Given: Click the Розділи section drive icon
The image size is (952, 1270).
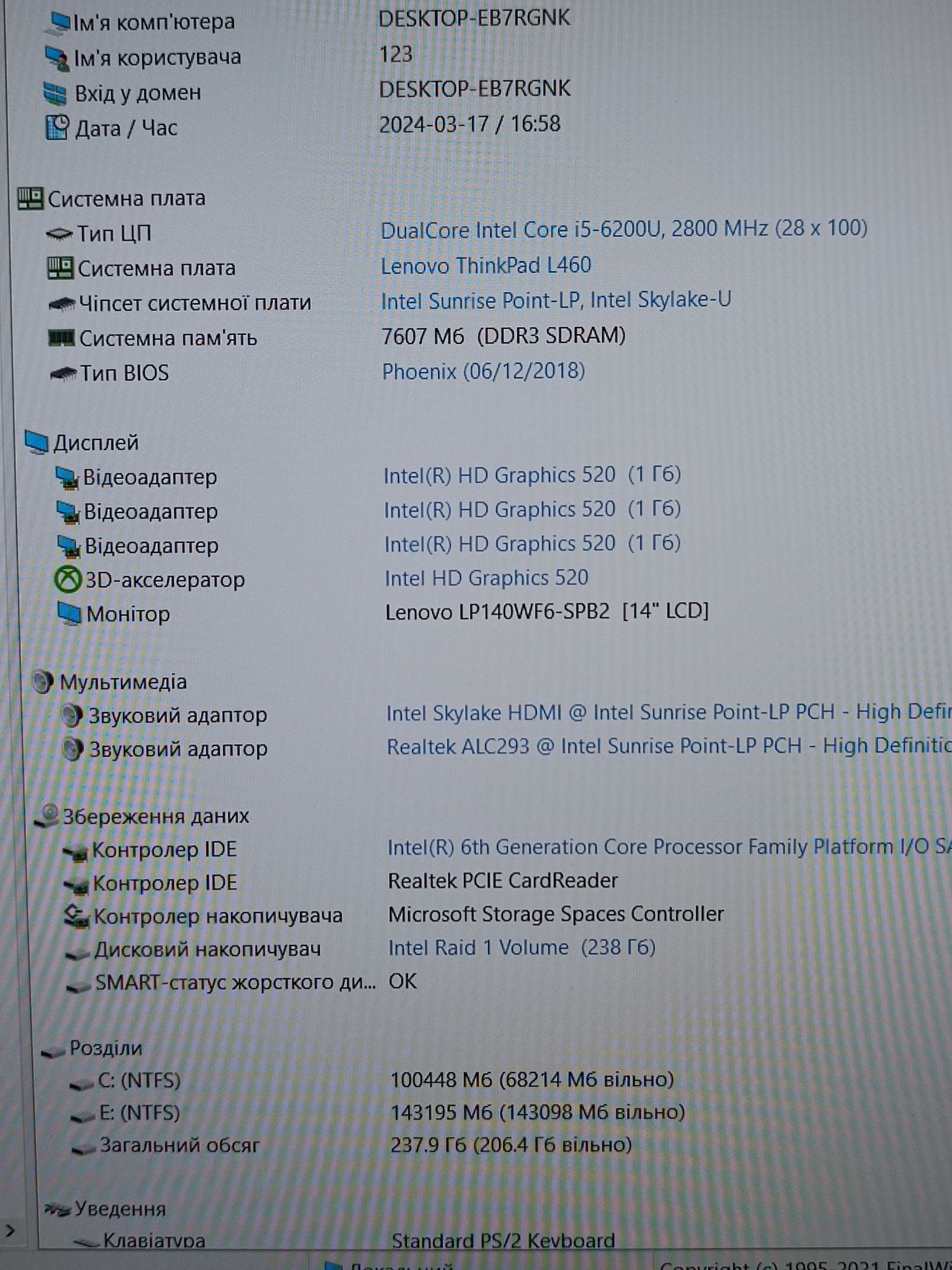Looking at the screenshot, I should (53, 1052).
